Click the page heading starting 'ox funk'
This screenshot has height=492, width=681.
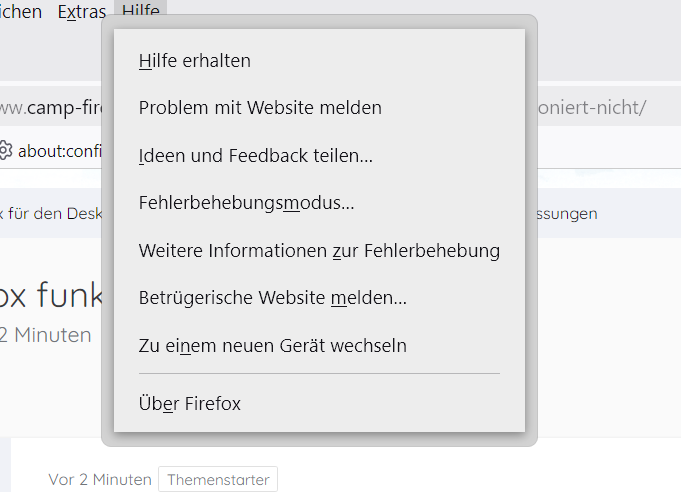pos(52,294)
